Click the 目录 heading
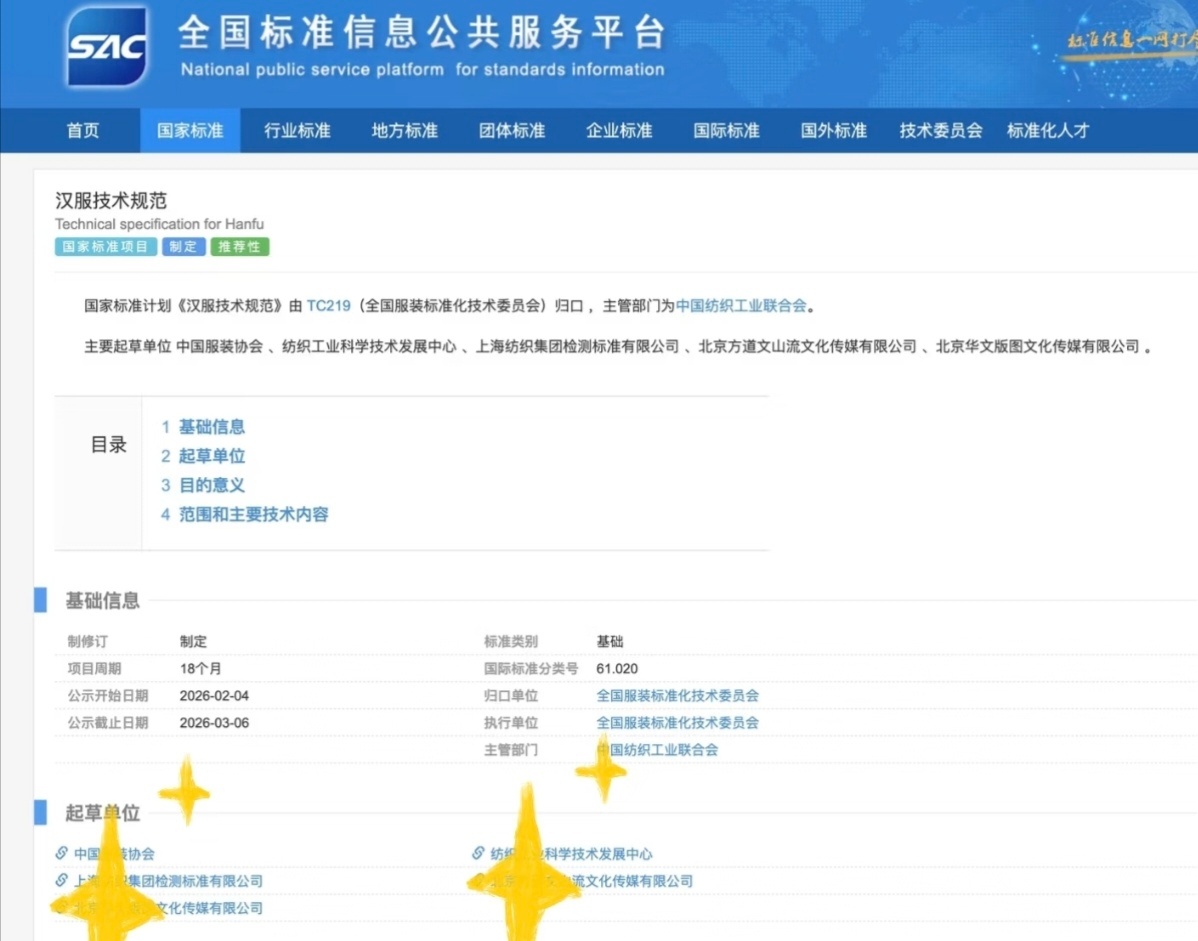 108,445
